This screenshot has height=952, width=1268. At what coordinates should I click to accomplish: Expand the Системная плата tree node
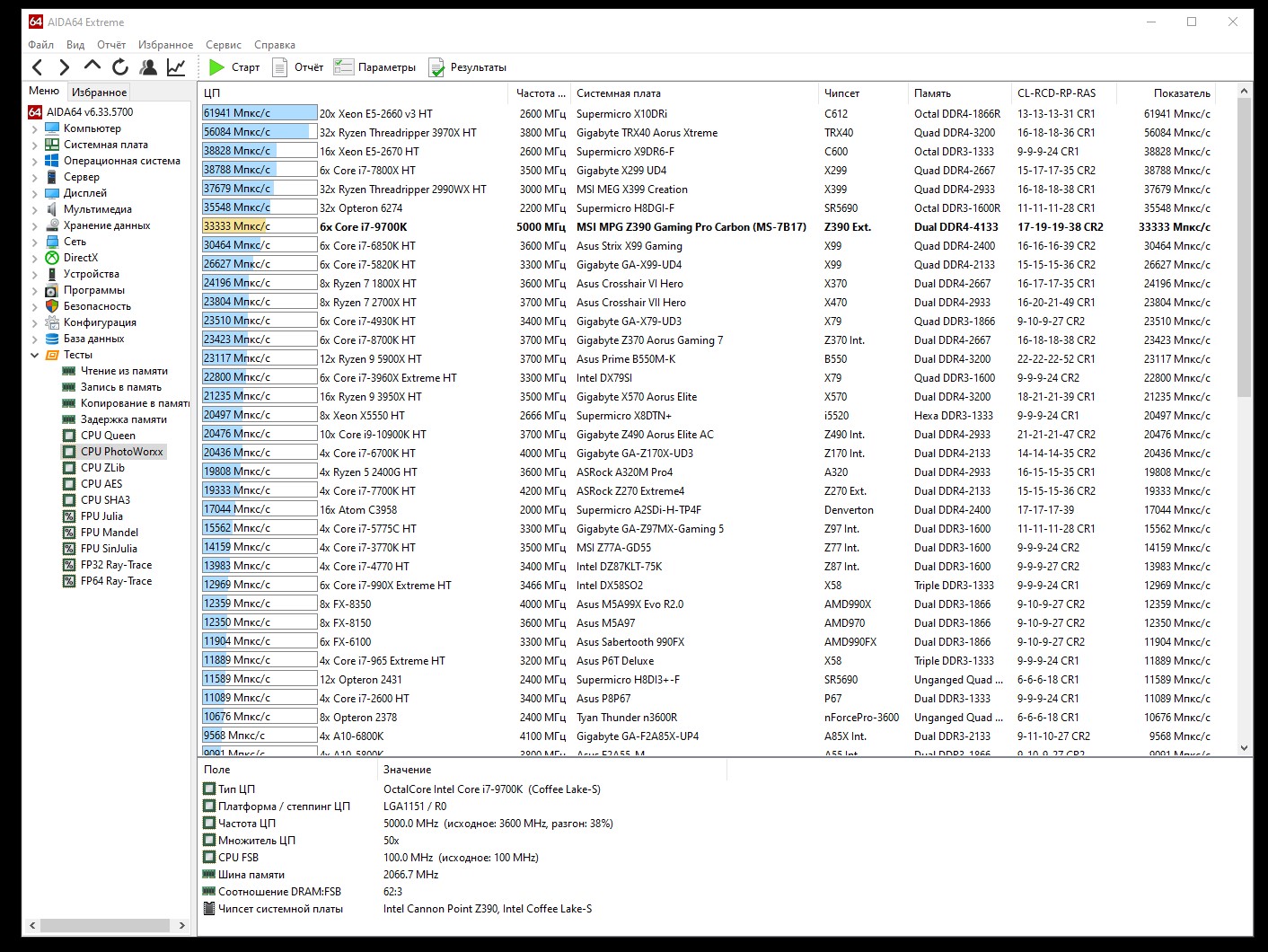coord(35,145)
